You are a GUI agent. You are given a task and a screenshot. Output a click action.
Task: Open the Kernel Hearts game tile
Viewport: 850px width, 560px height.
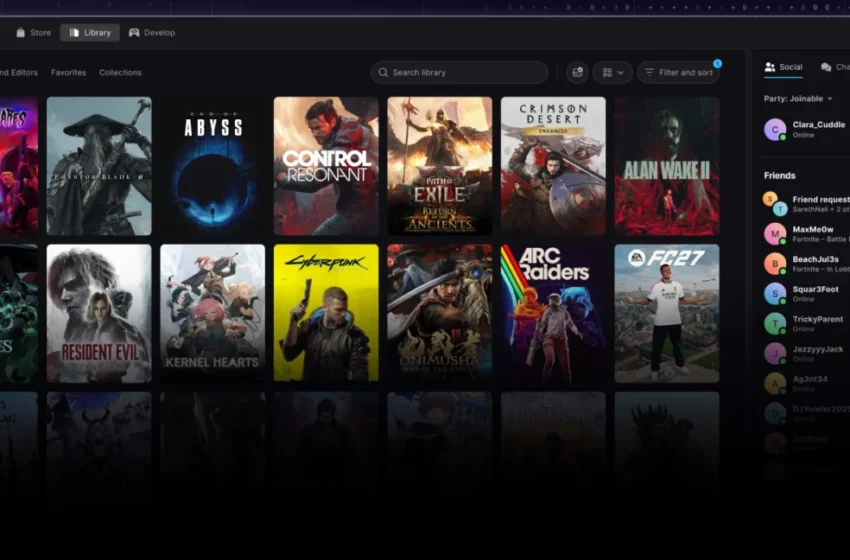(x=212, y=313)
